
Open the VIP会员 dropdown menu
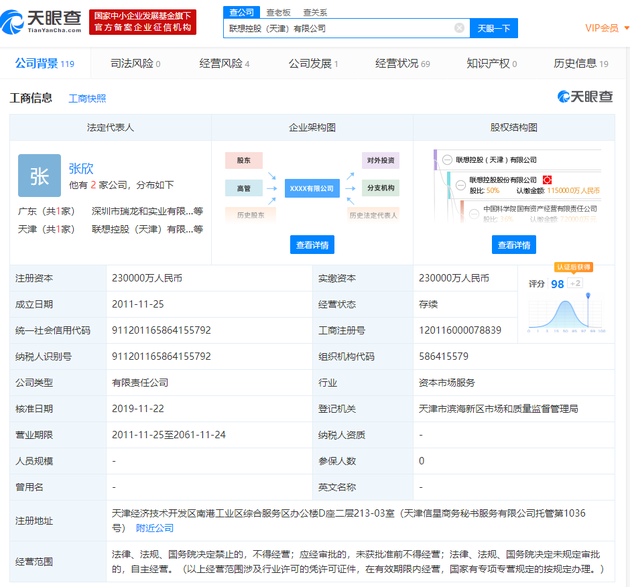606,28
